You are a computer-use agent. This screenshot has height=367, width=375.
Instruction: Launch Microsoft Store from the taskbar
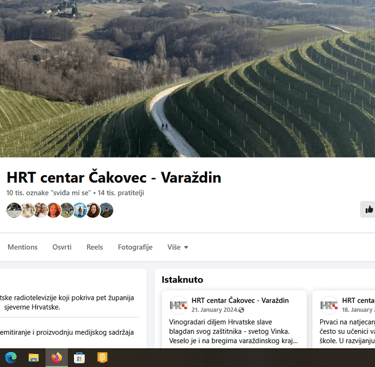point(79,358)
